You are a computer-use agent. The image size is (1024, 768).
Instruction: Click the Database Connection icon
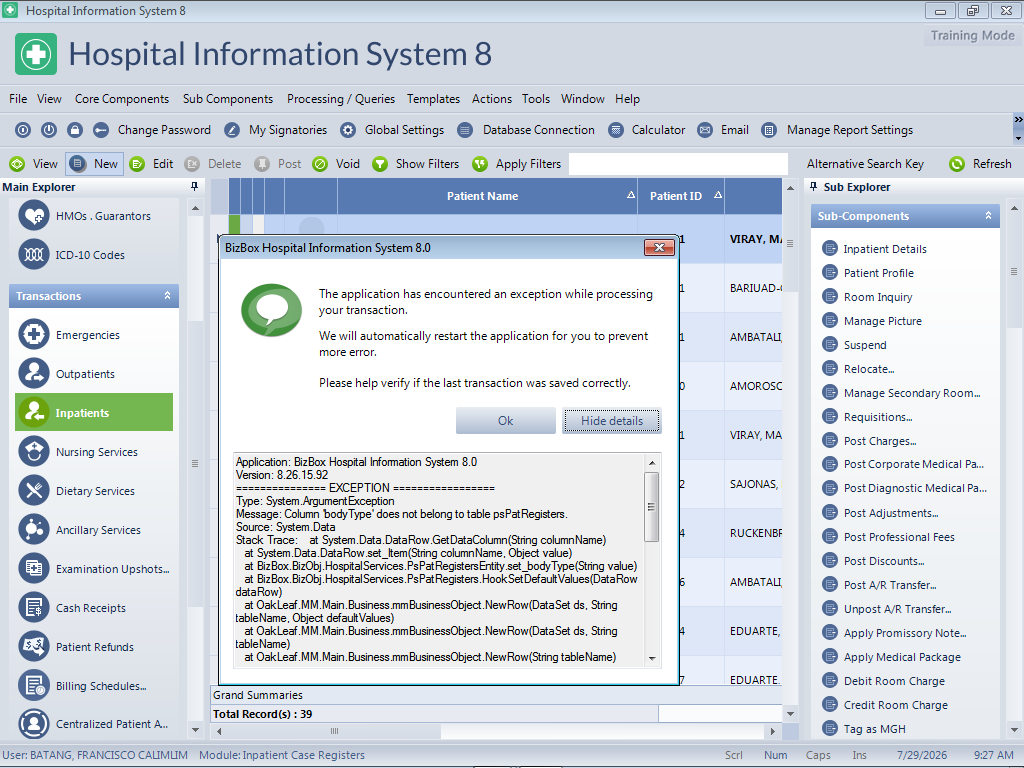(x=465, y=130)
